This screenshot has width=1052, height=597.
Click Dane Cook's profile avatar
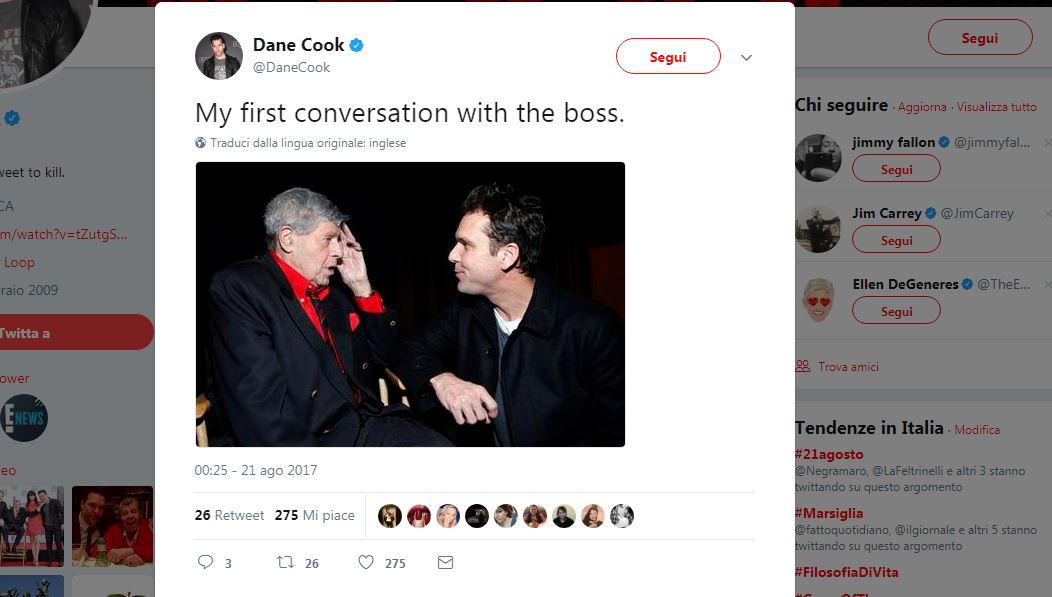[x=219, y=56]
